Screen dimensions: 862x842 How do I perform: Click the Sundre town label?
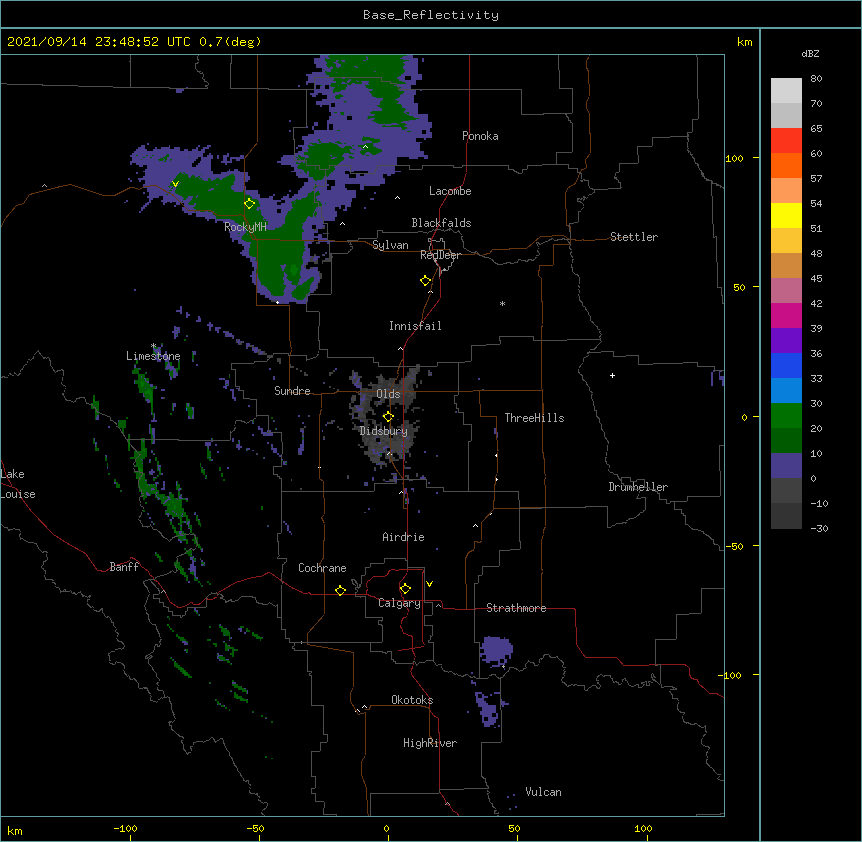[292, 391]
